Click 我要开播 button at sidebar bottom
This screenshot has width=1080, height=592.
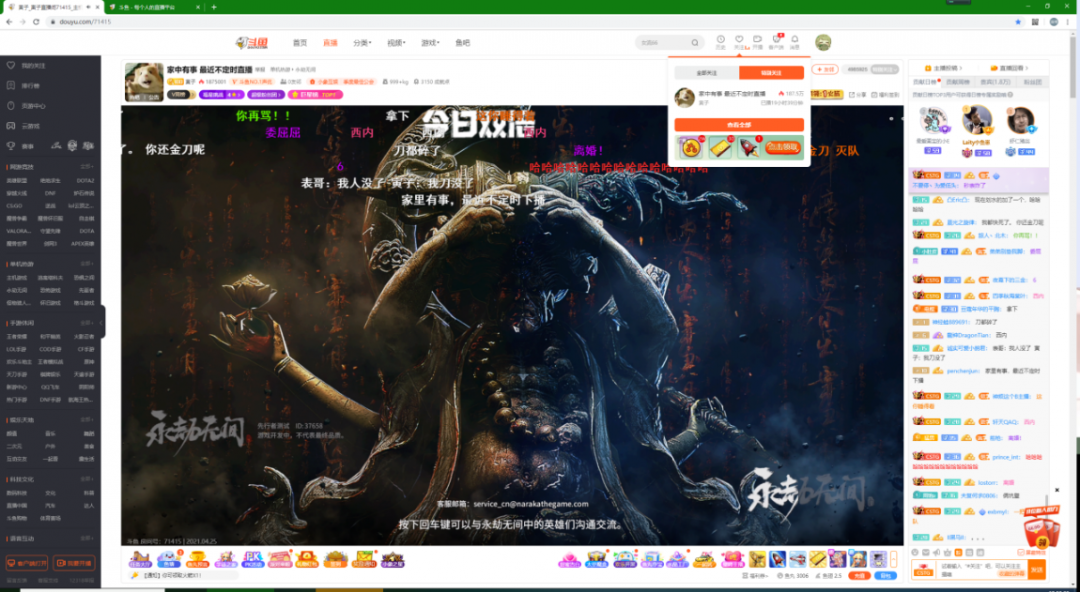(74, 563)
